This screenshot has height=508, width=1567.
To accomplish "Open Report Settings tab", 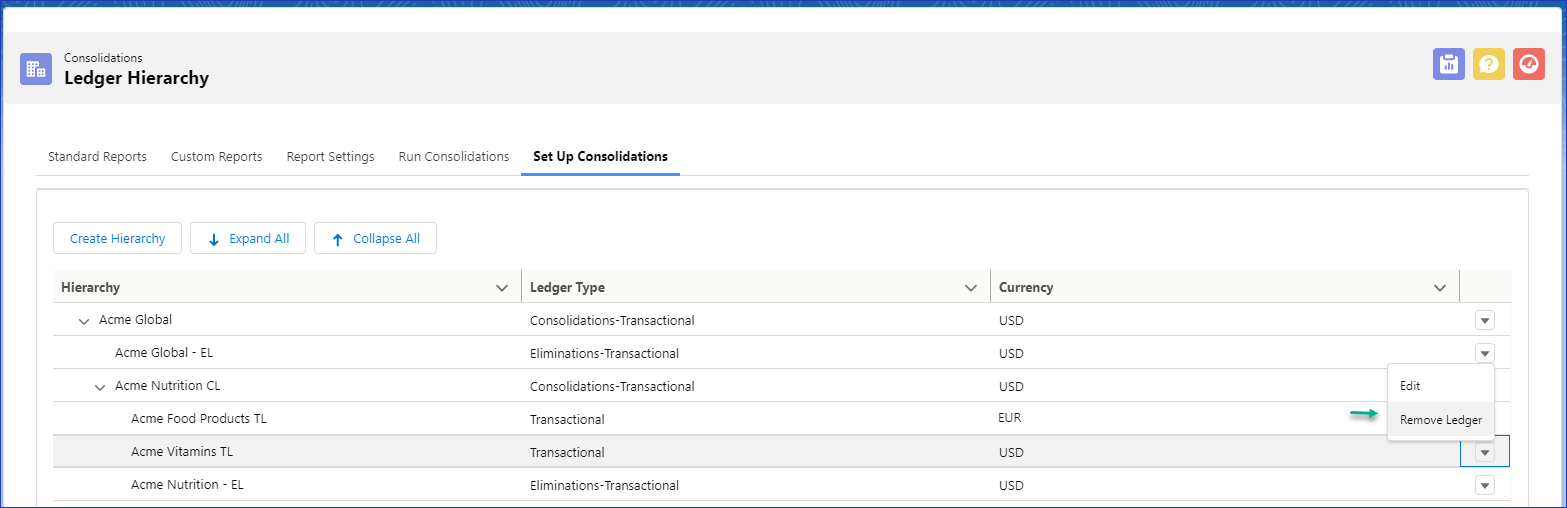I will pos(330,157).
